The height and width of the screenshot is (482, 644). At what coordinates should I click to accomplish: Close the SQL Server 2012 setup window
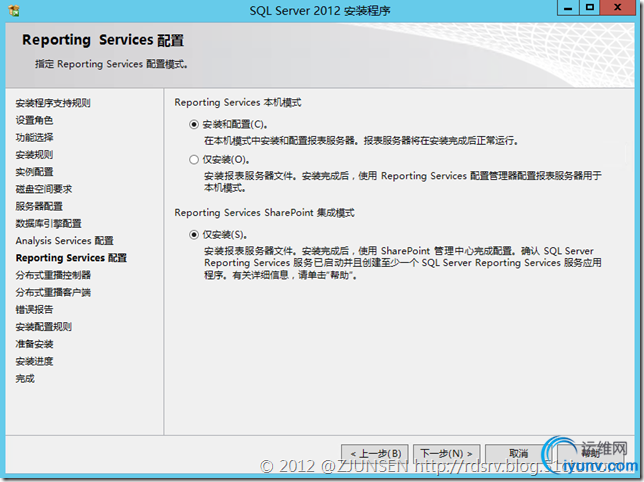tap(617, 8)
